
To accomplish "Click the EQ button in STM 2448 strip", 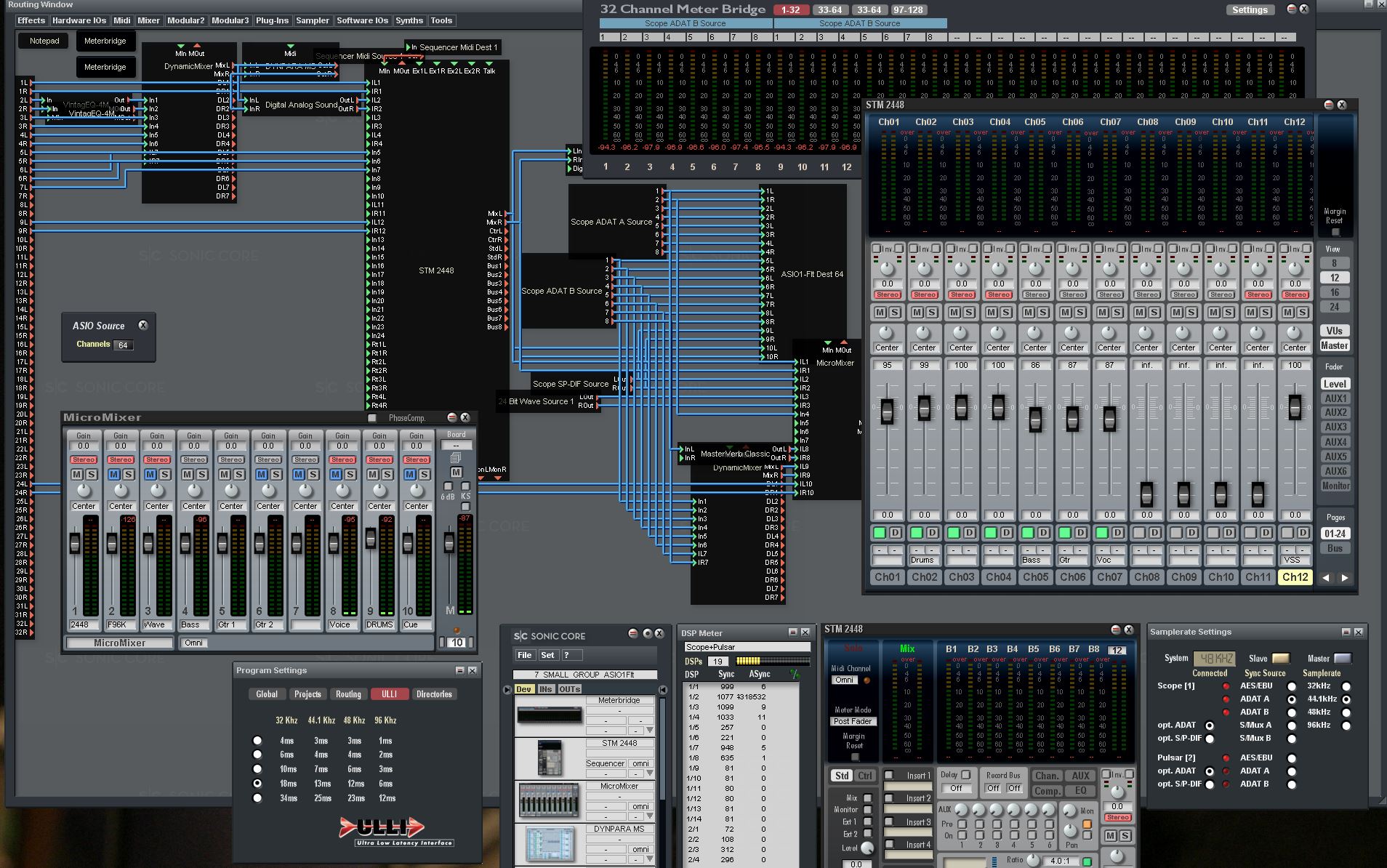I will click(1080, 791).
